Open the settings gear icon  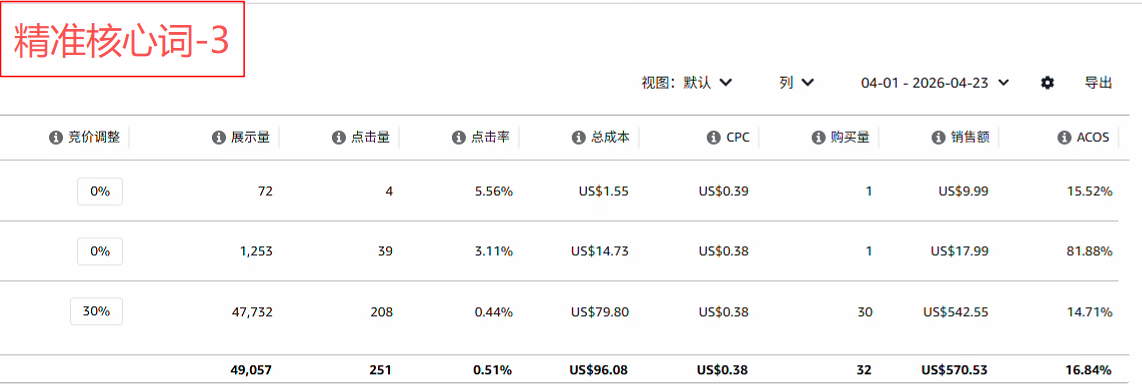pos(1047,83)
